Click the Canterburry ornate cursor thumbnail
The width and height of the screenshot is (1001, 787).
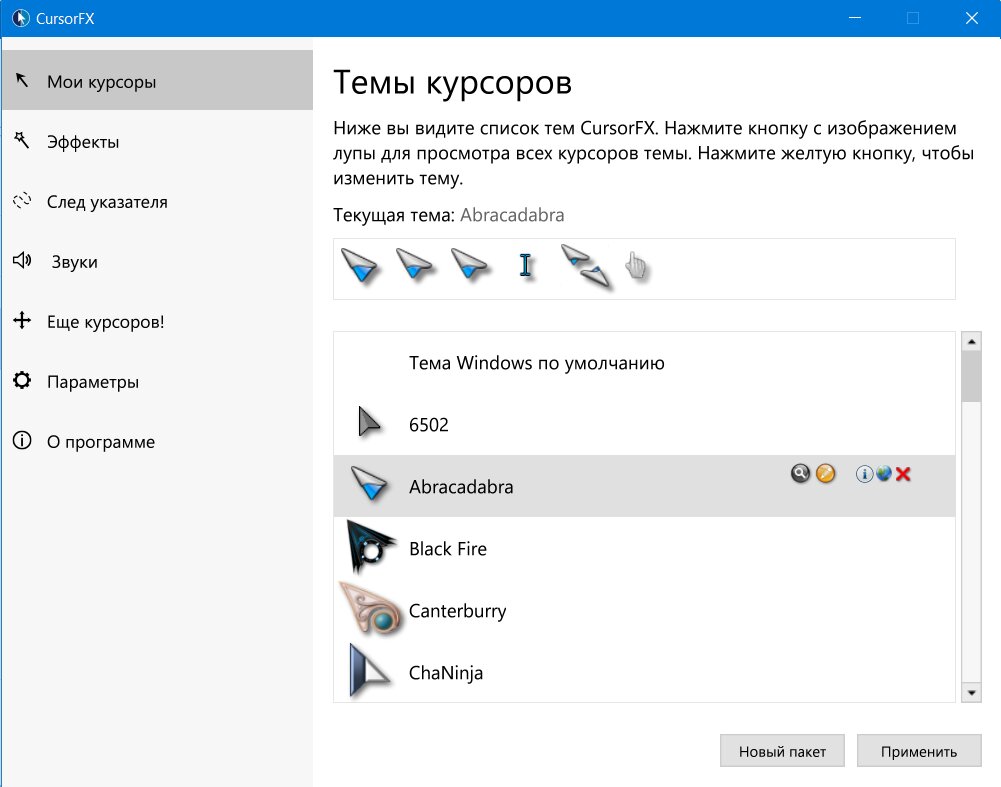point(370,609)
